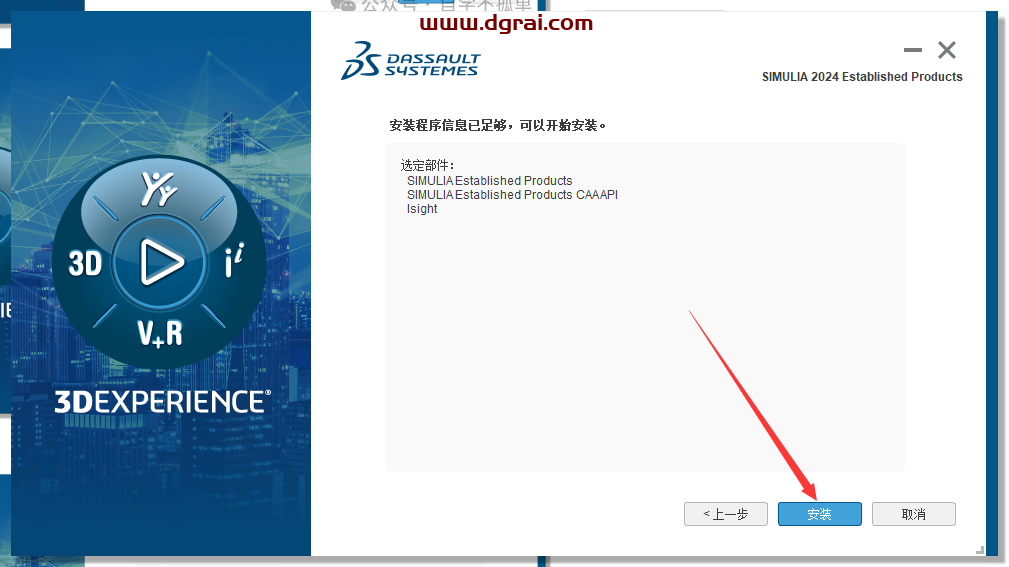Select the 'SIMULIA Established Products CAA API' line
Screen dimensions: 1009x567
[x=512, y=194]
